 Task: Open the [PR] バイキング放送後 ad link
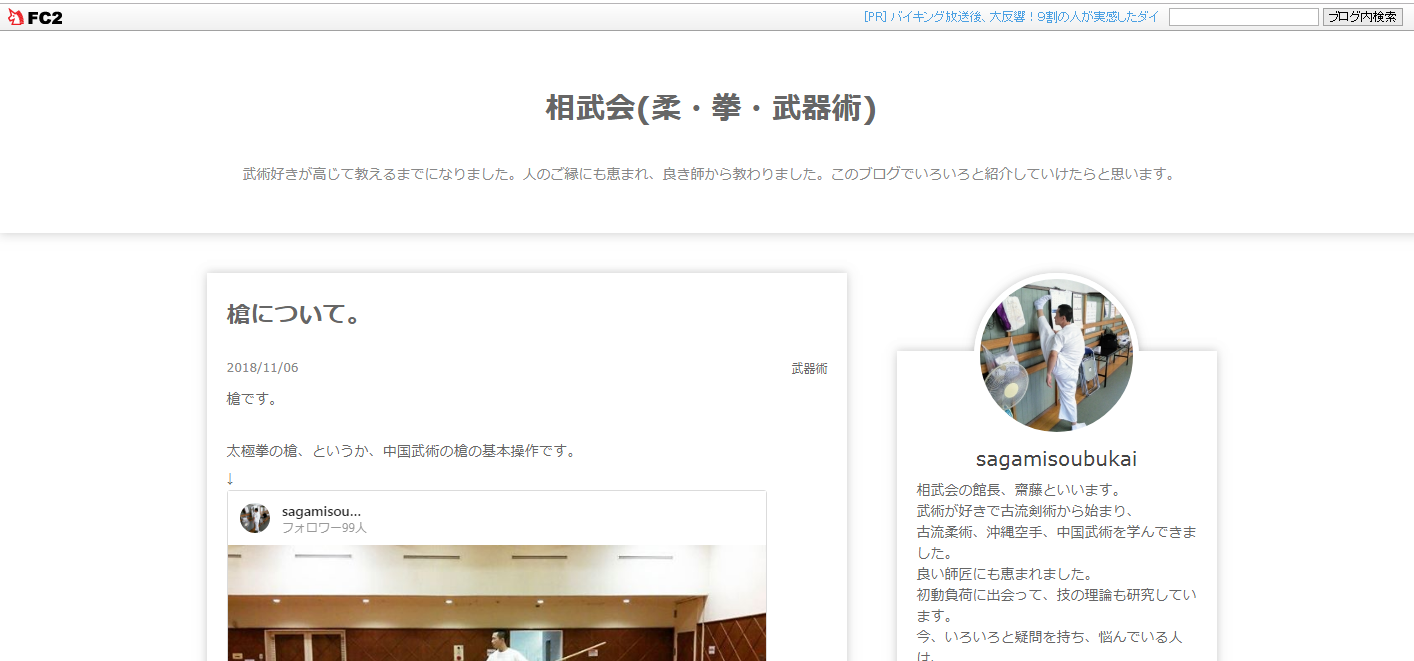[1010, 17]
